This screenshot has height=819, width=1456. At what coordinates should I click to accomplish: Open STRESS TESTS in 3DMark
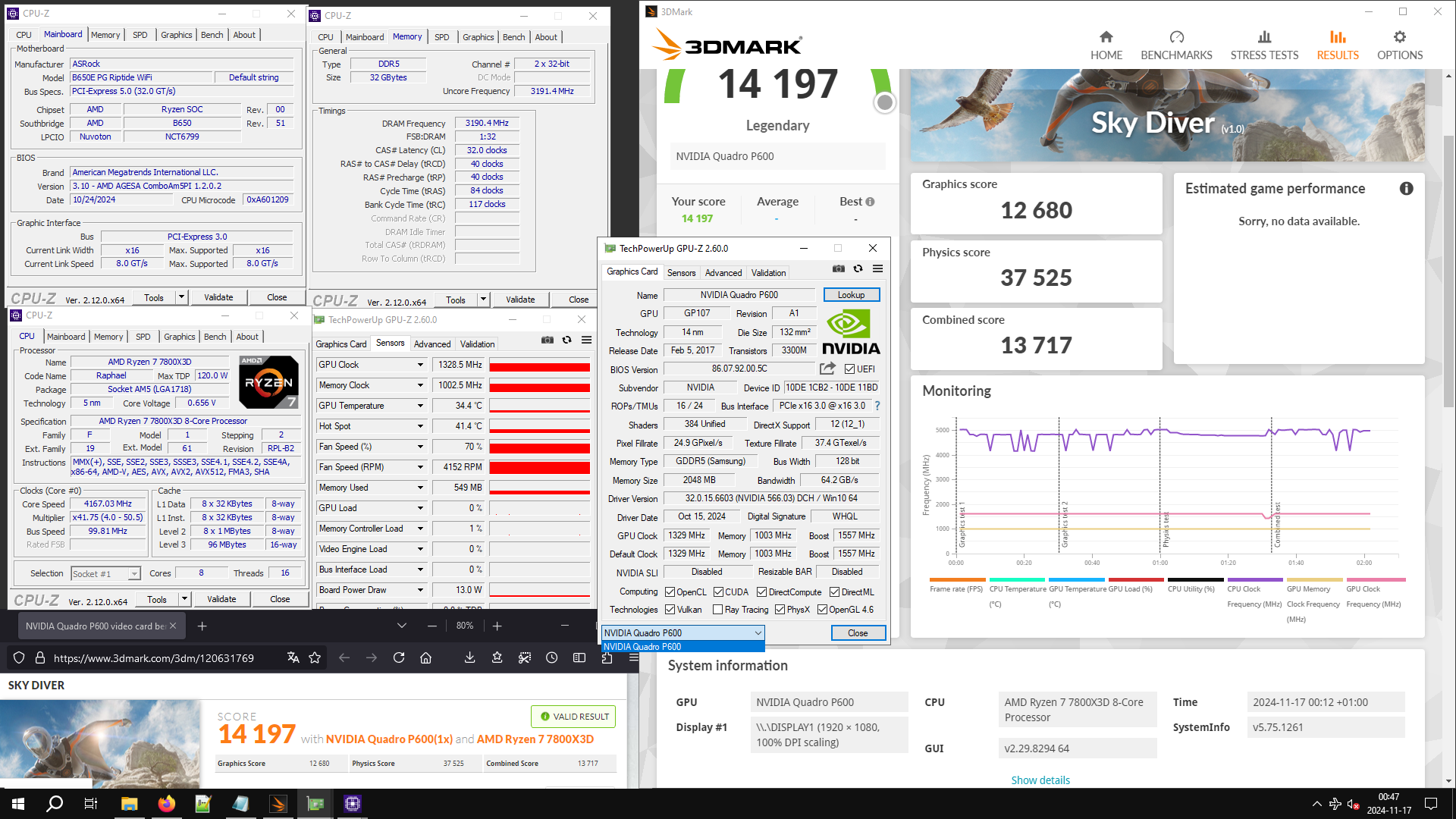pyautogui.click(x=1264, y=45)
